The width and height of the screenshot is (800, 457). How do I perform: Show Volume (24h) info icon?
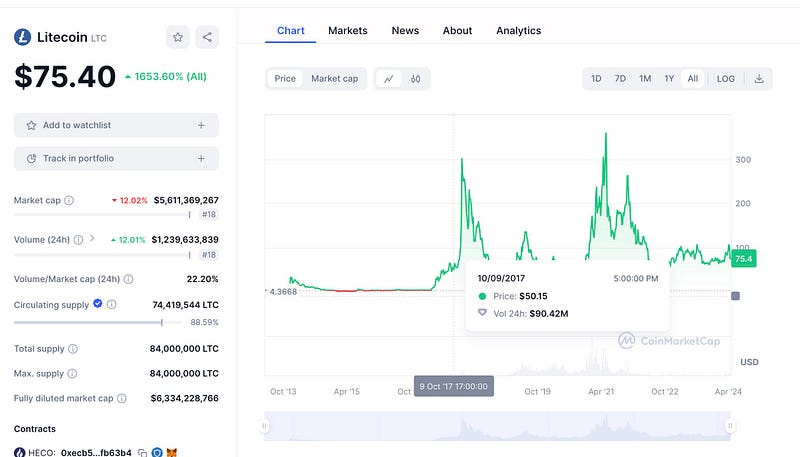click(x=78, y=240)
